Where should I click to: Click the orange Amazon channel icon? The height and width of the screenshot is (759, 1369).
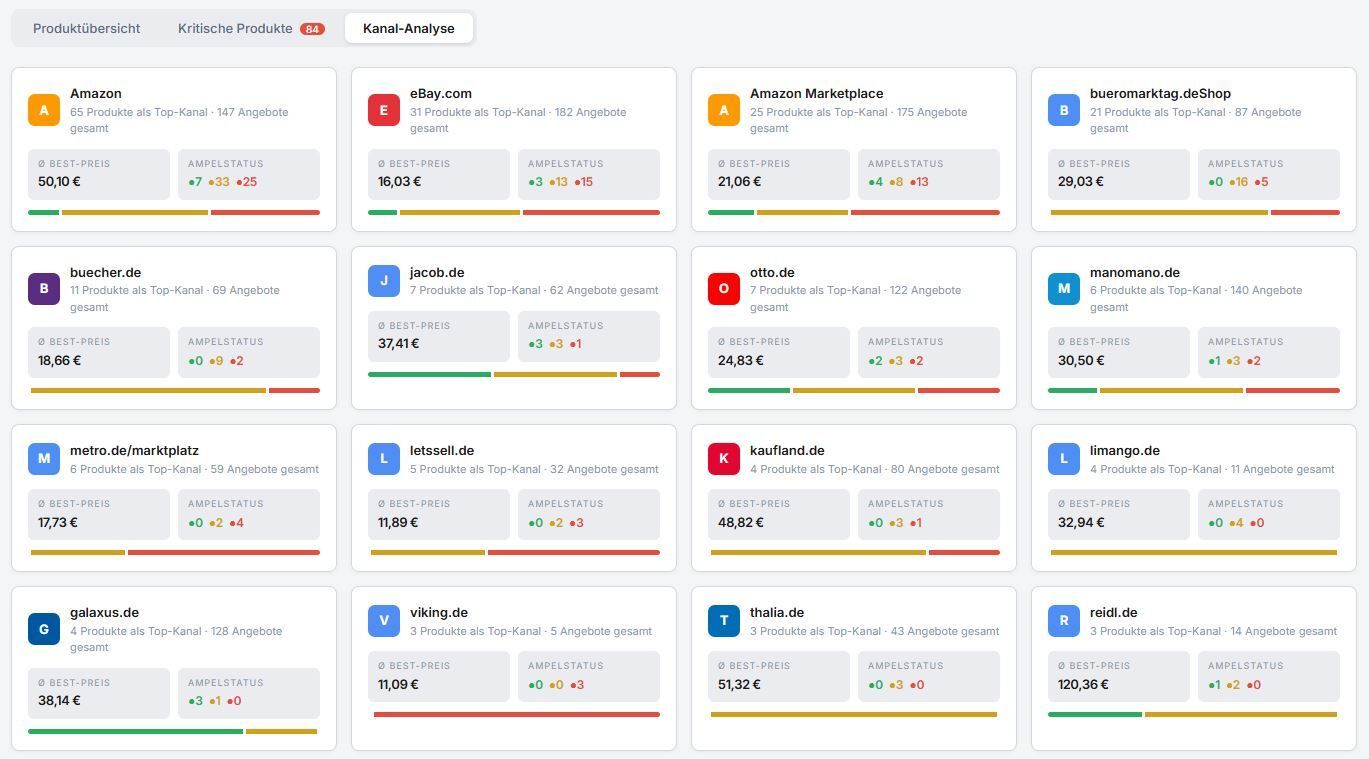[x=44, y=110]
